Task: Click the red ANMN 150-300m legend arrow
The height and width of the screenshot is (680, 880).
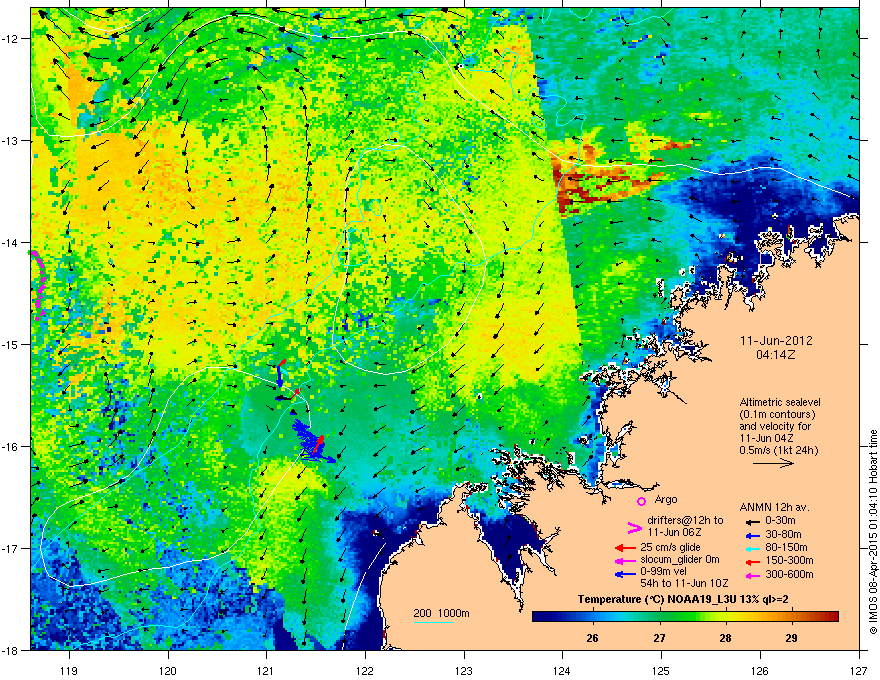Action: click(753, 561)
